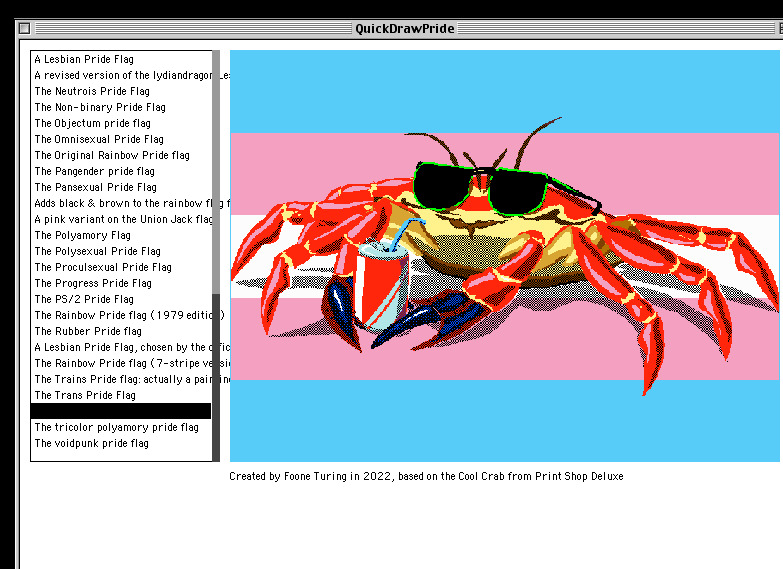This screenshot has width=783, height=569.
Task: Select 'A revised version of the lydiandragon' entry
Action: 121,75
